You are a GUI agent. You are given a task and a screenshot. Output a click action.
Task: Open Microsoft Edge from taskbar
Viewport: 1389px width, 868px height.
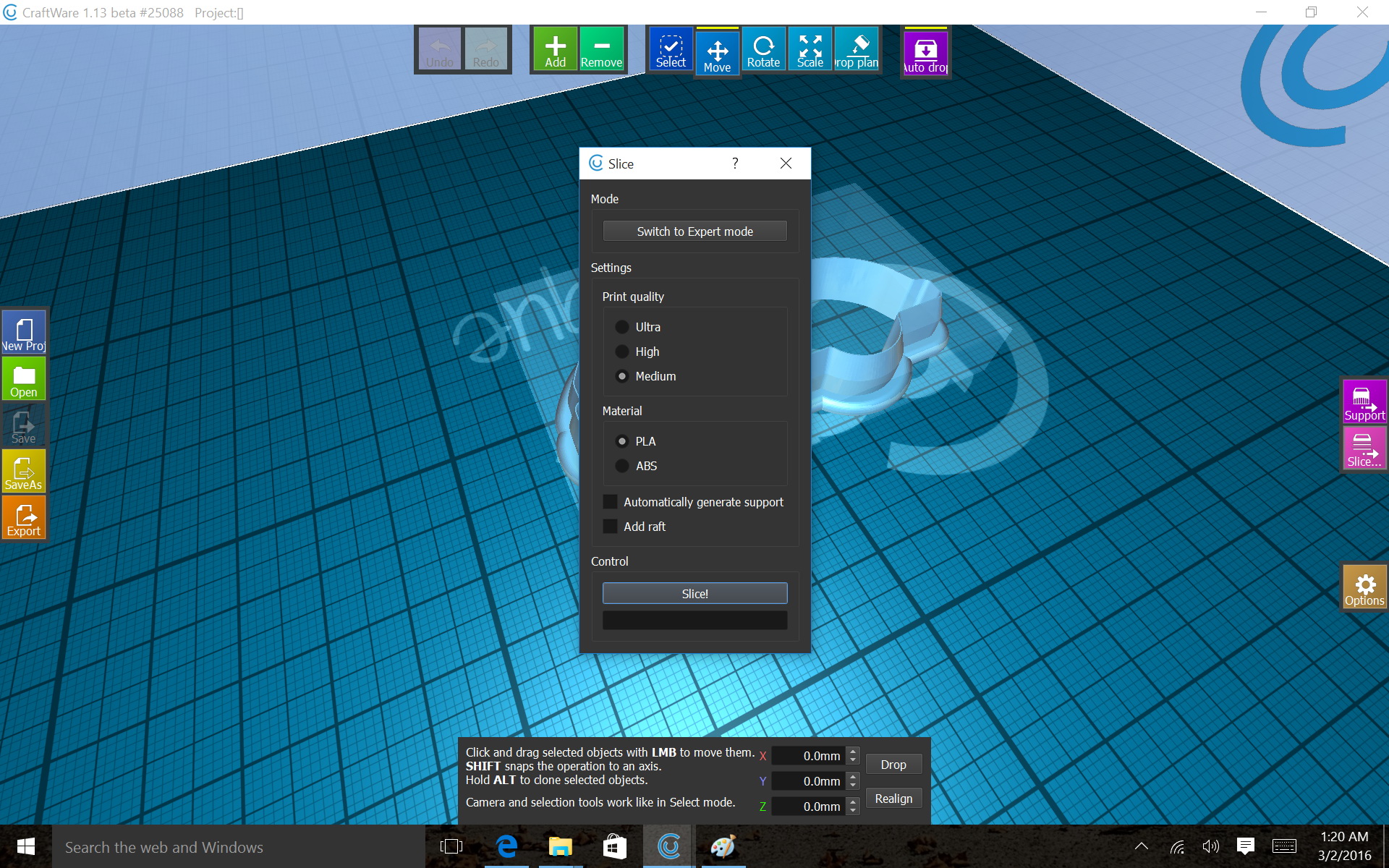506,846
